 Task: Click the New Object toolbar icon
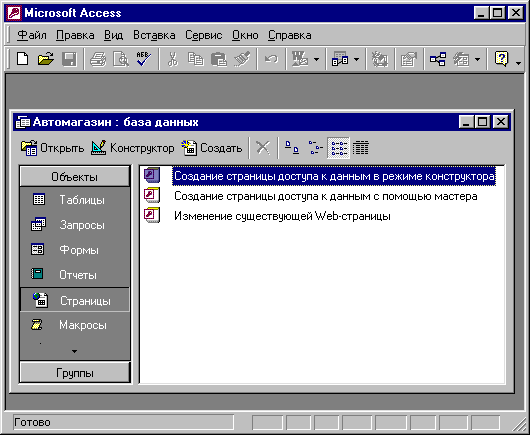pos(461,59)
